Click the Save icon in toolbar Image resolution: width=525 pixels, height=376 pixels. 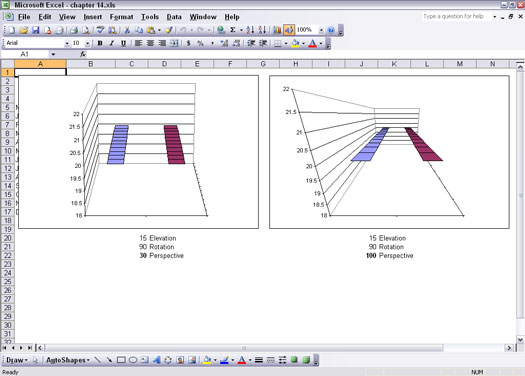35,30
